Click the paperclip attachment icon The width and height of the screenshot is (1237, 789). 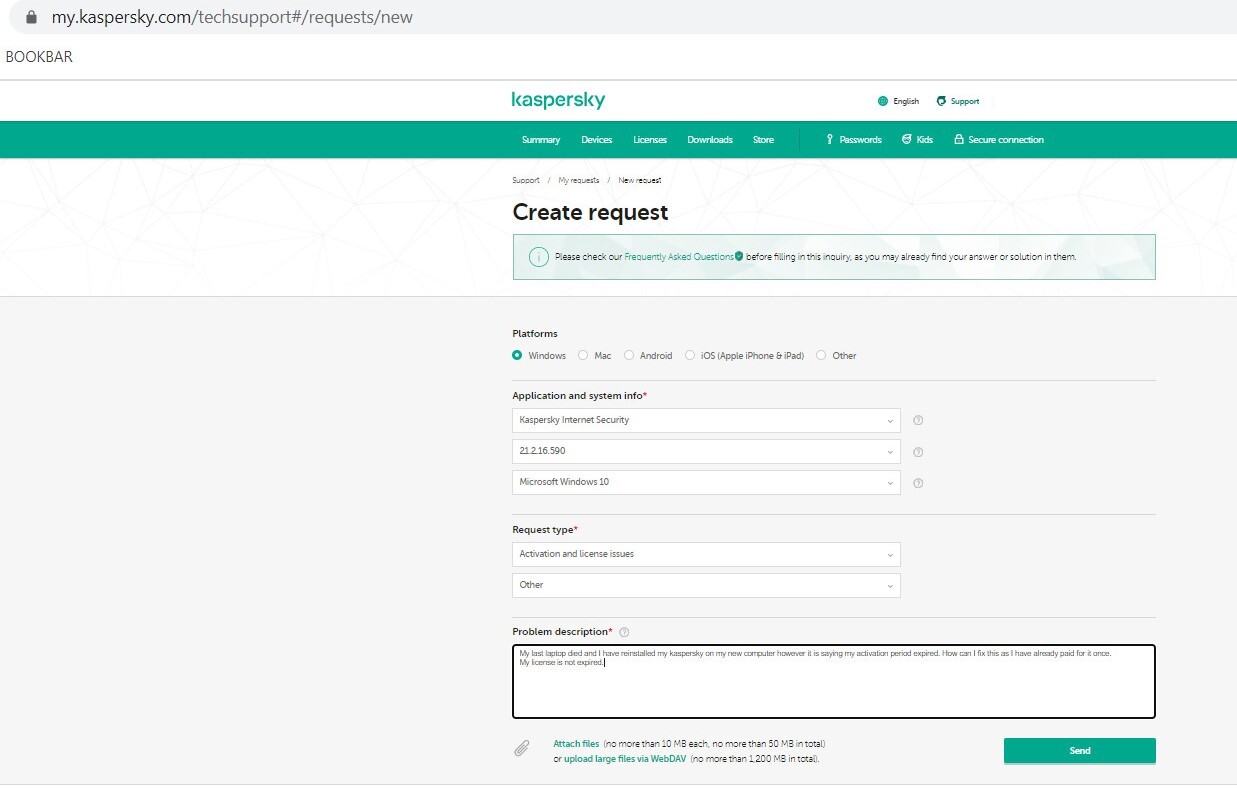click(522, 748)
